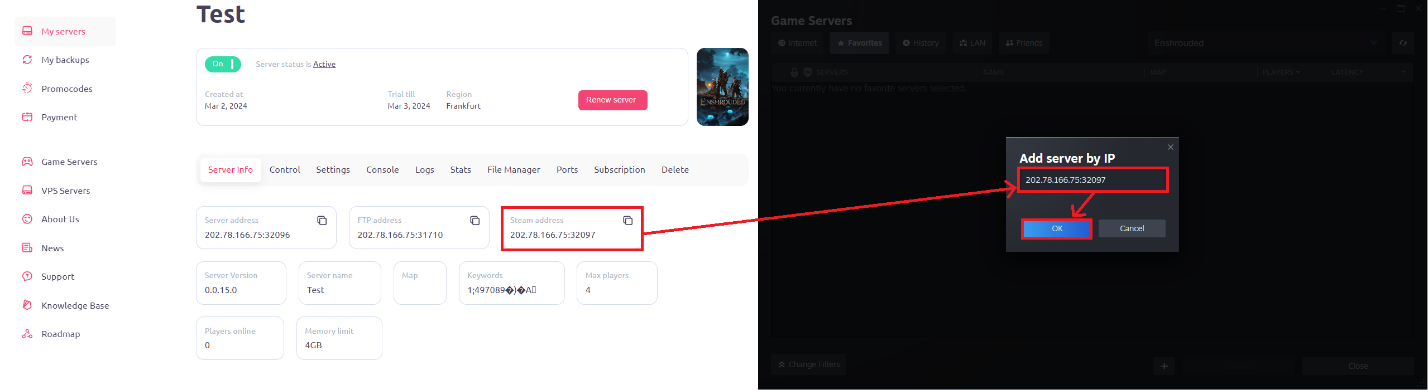
Task: Click Server Version value 0.0.15.0
Action: [221, 290]
